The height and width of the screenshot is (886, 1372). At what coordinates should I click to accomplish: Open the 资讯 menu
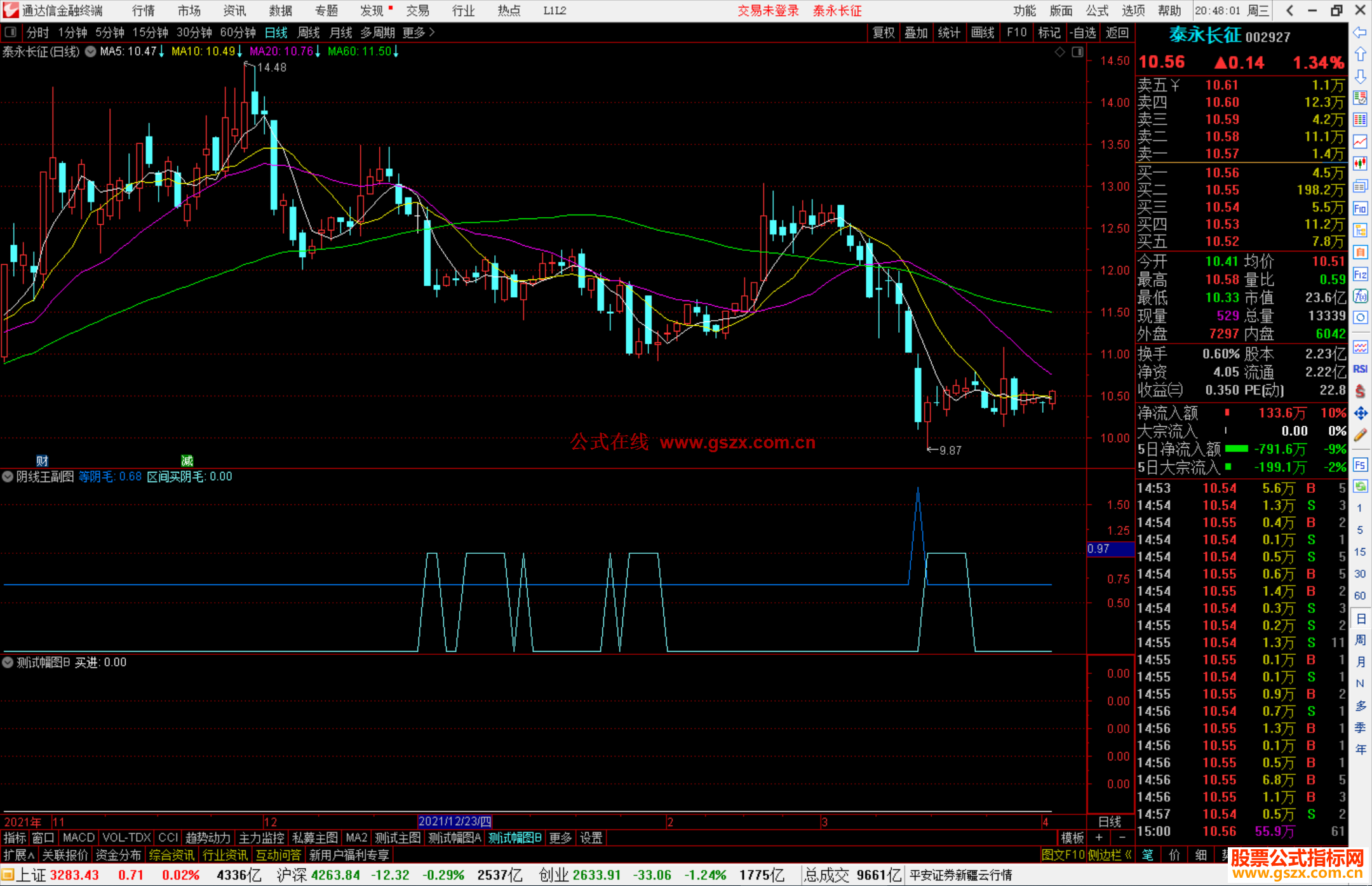point(234,10)
